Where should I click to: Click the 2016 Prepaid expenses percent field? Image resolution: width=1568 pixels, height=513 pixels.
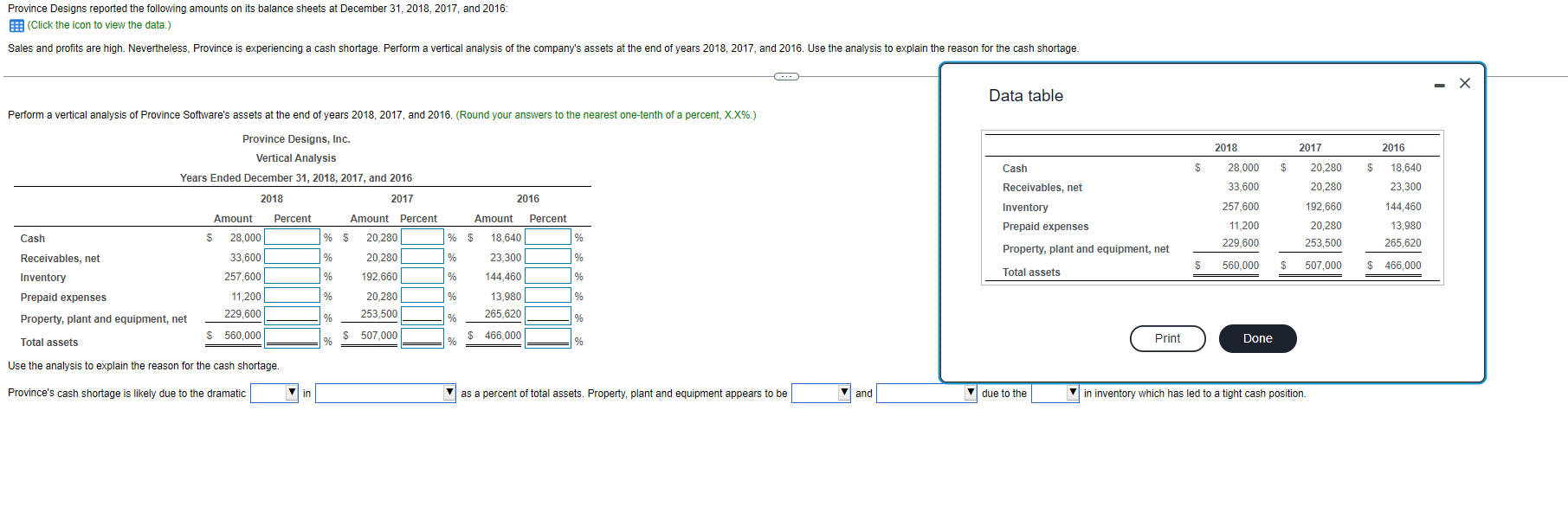(548, 296)
